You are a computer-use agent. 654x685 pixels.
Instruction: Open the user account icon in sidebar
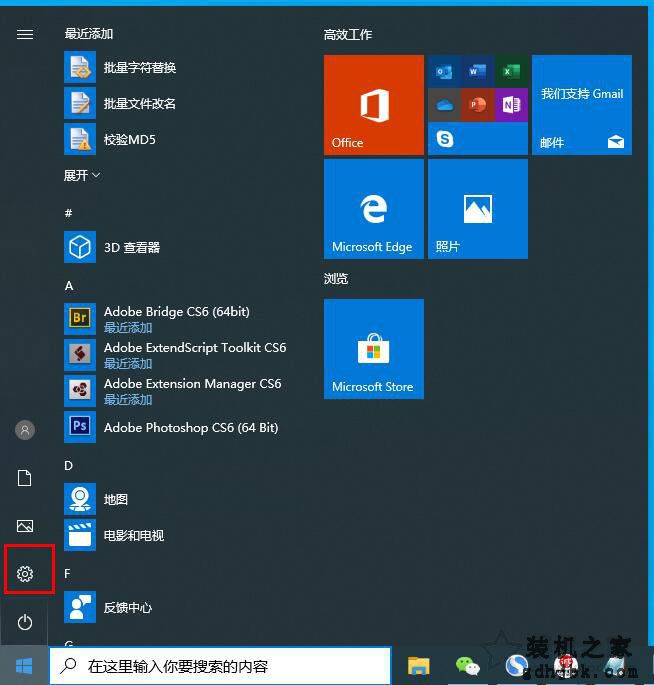tap(25, 430)
